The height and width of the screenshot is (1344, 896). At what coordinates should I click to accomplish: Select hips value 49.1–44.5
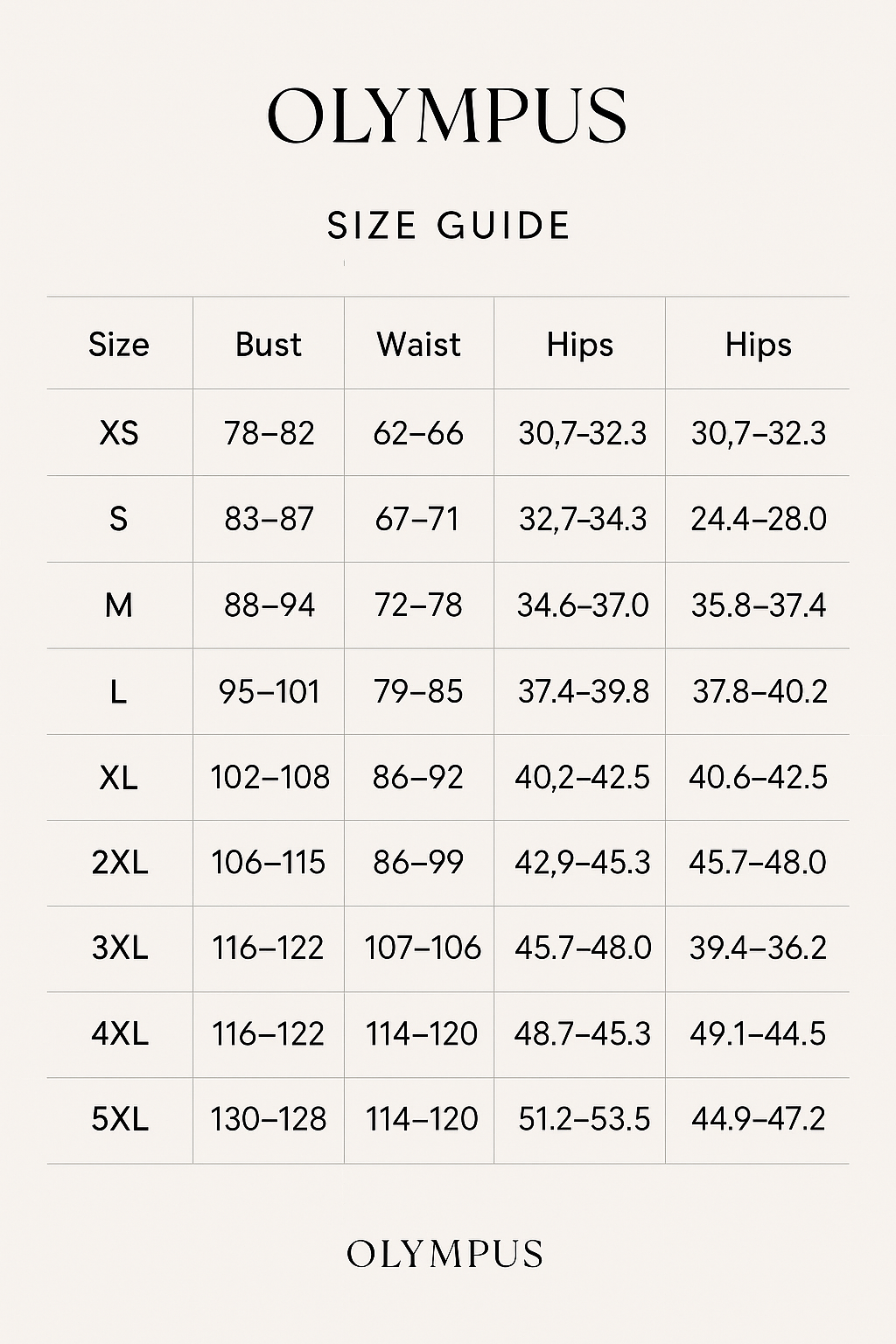click(758, 1034)
